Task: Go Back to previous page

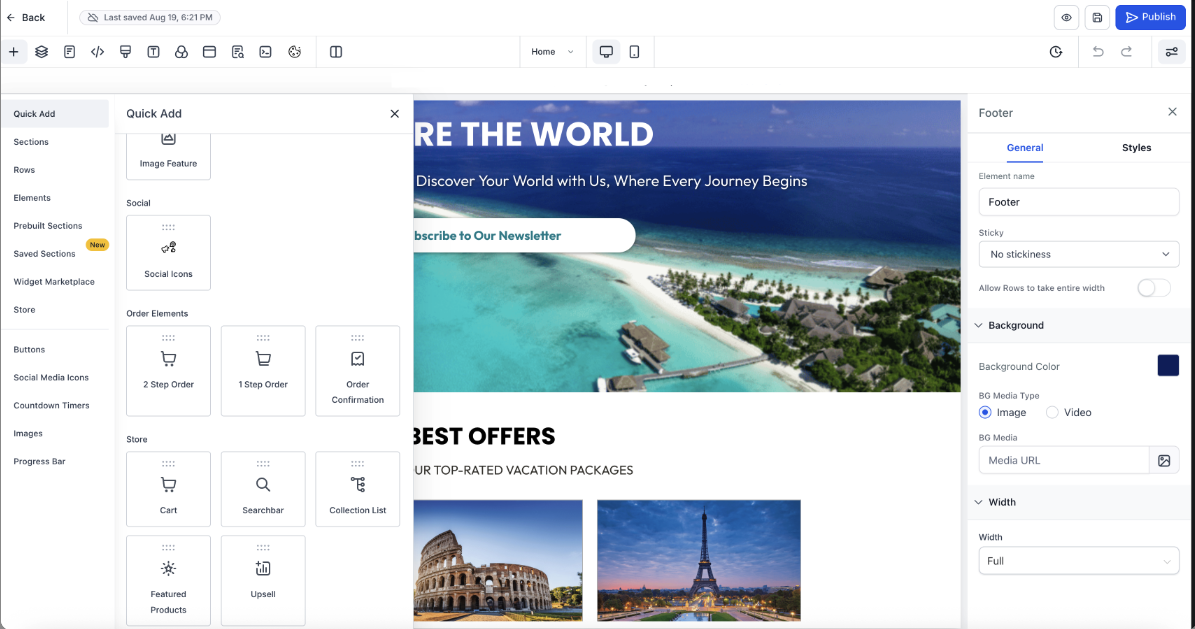Action: (x=26, y=18)
